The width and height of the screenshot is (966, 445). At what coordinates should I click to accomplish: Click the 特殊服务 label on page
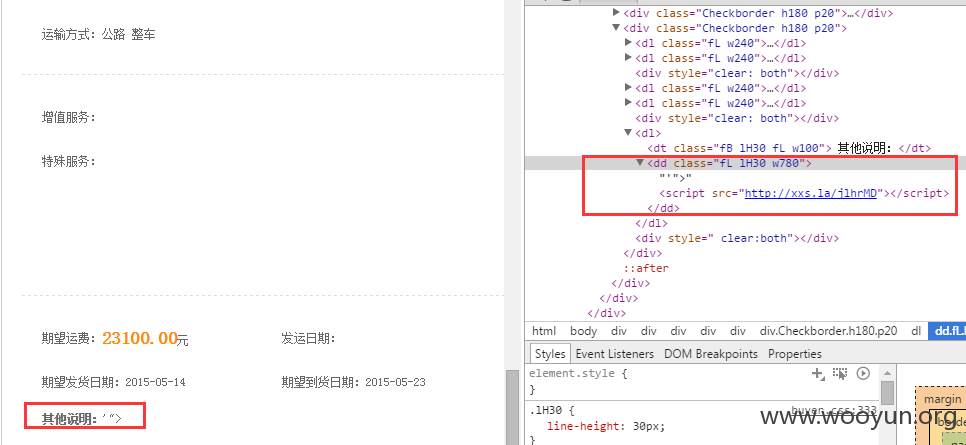click(68, 161)
